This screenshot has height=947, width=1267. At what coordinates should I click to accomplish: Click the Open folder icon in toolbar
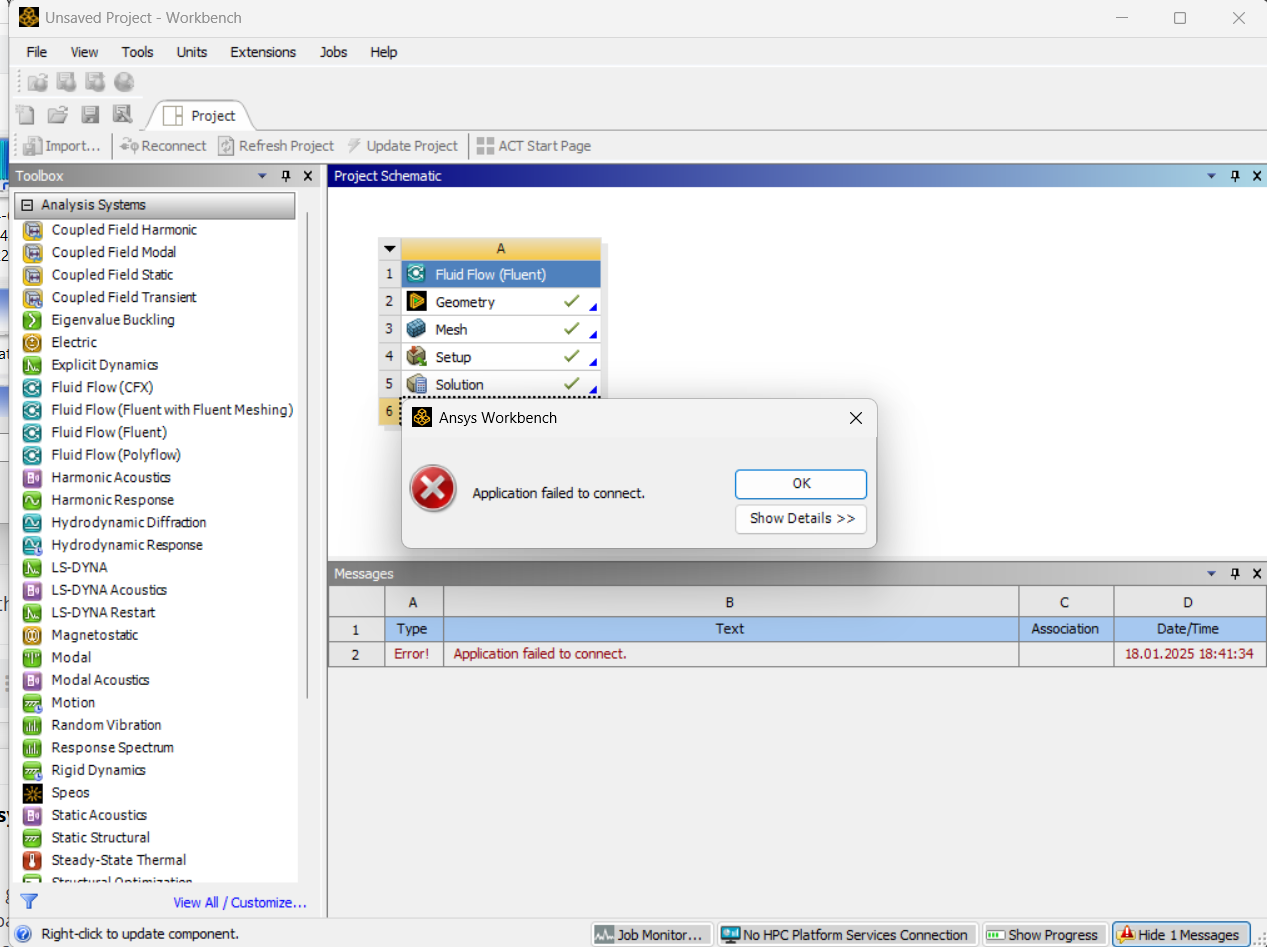tap(58, 115)
